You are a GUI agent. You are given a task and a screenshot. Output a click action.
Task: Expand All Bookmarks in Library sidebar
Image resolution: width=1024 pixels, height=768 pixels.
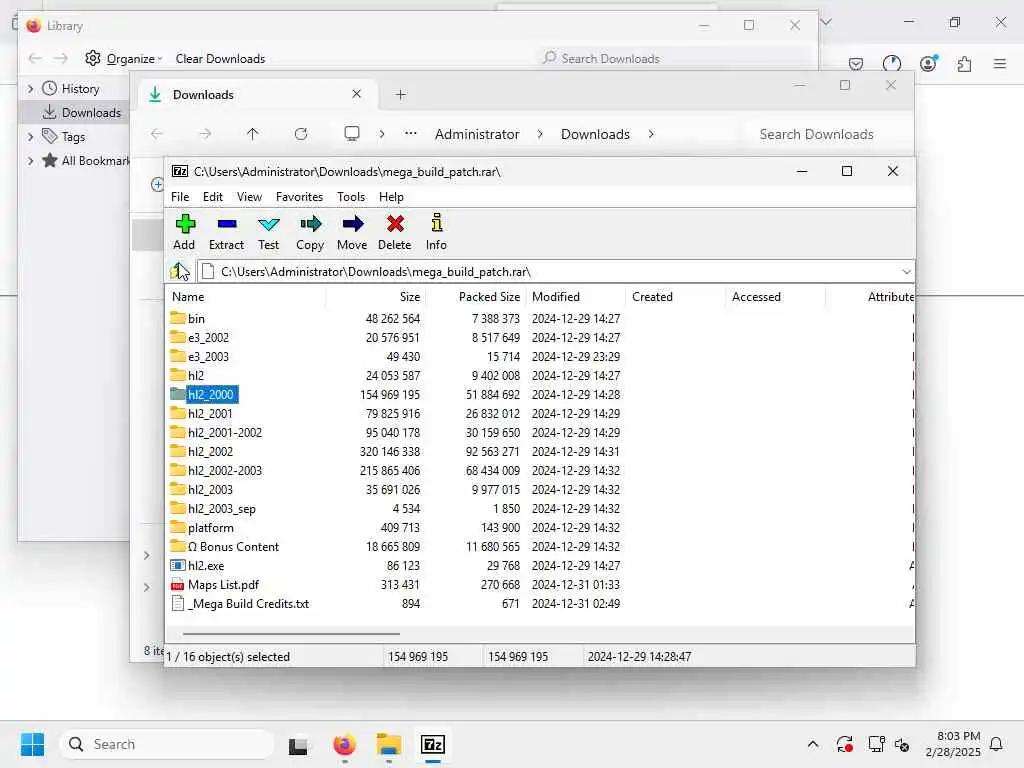point(31,161)
